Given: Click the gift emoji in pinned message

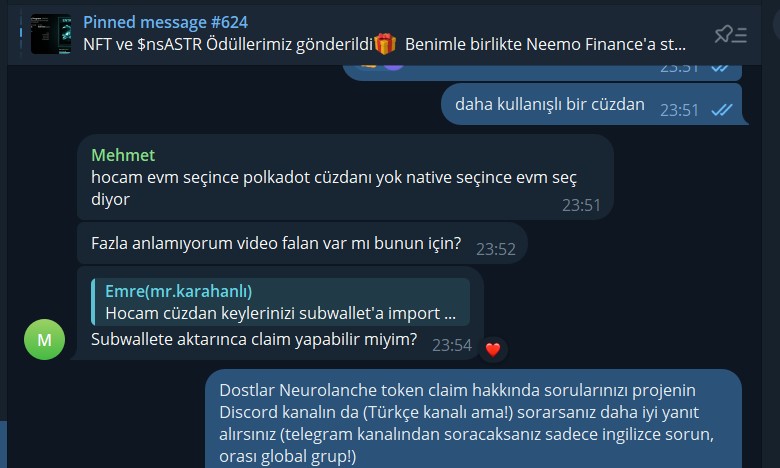Looking at the screenshot, I should [385, 44].
